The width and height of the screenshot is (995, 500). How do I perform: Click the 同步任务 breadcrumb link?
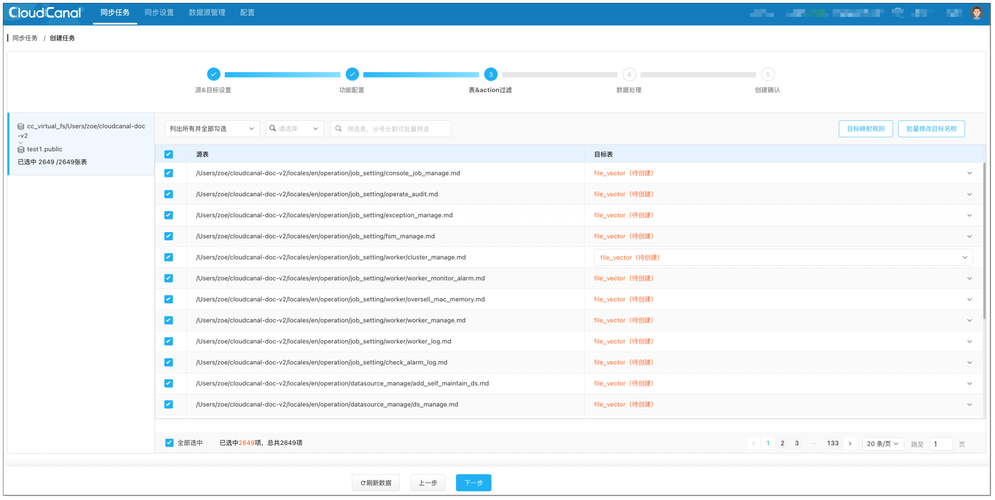click(x=25, y=38)
